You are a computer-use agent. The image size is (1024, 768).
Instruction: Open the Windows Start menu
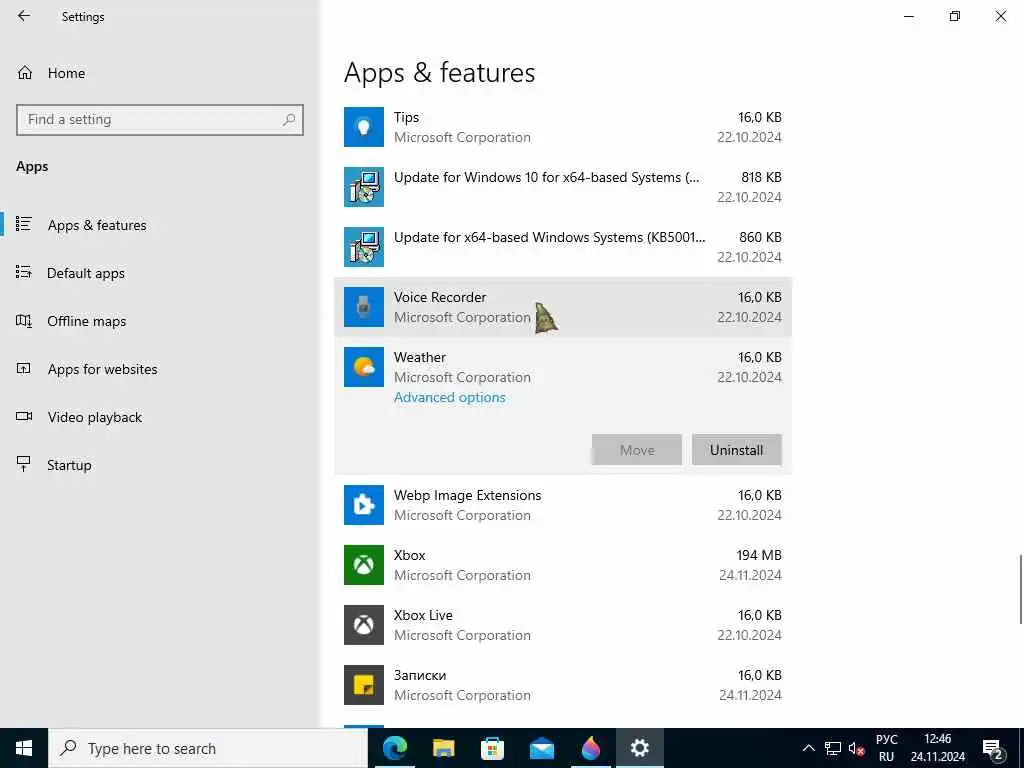point(24,748)
